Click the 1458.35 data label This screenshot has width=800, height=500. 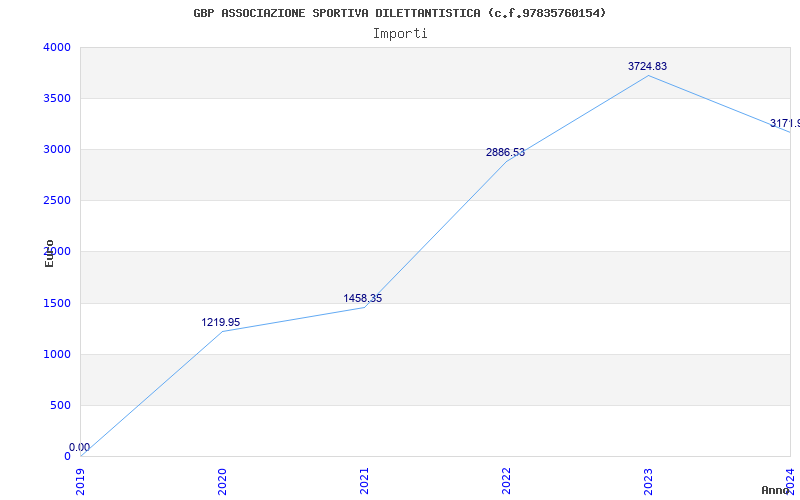point(362,298)
